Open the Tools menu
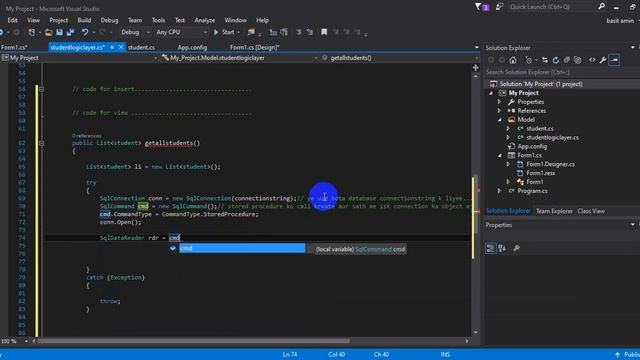Screen dimensions: 640x360 158,20
